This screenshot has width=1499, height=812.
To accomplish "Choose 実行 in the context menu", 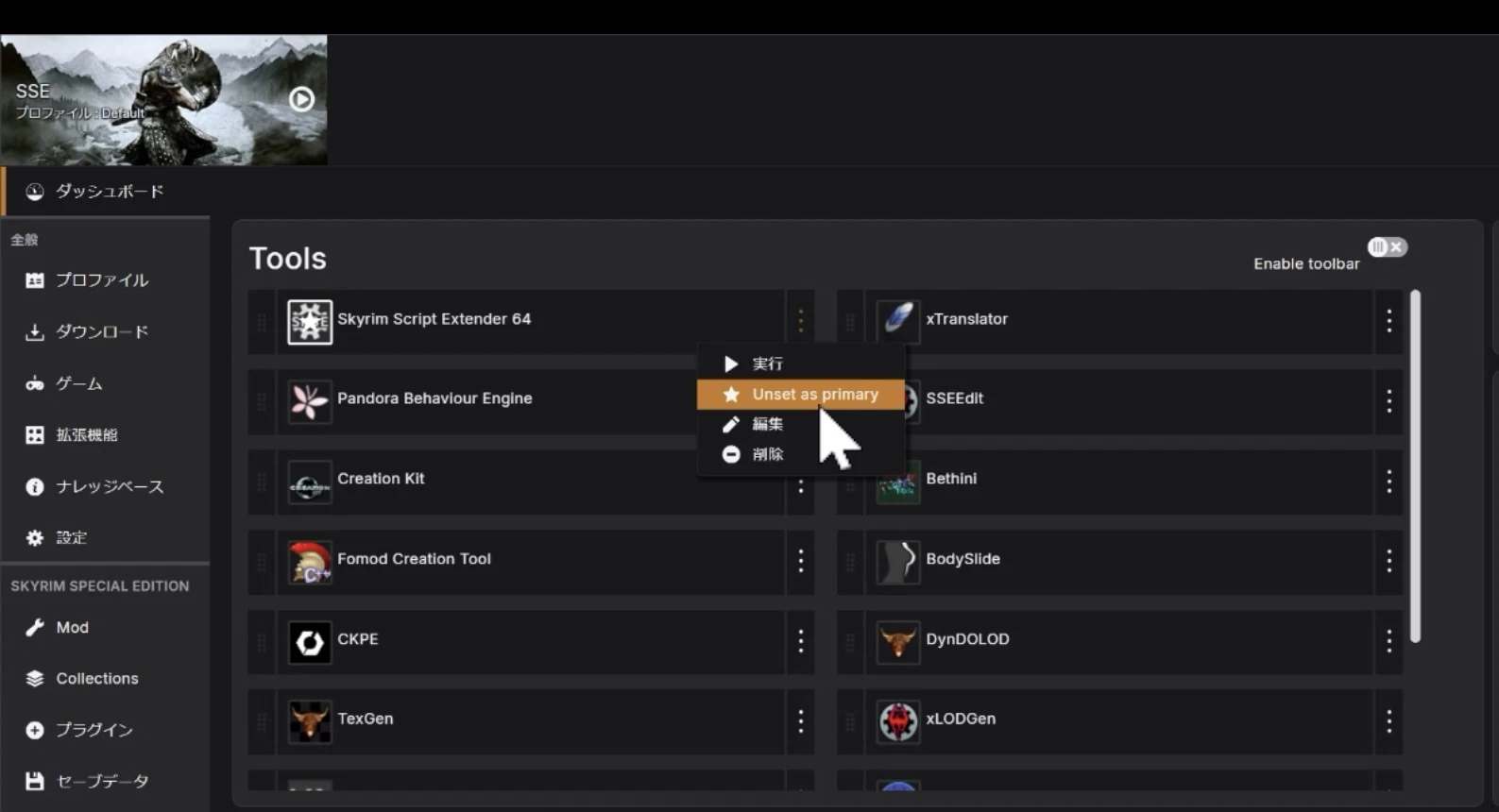I will pos(801,364).
